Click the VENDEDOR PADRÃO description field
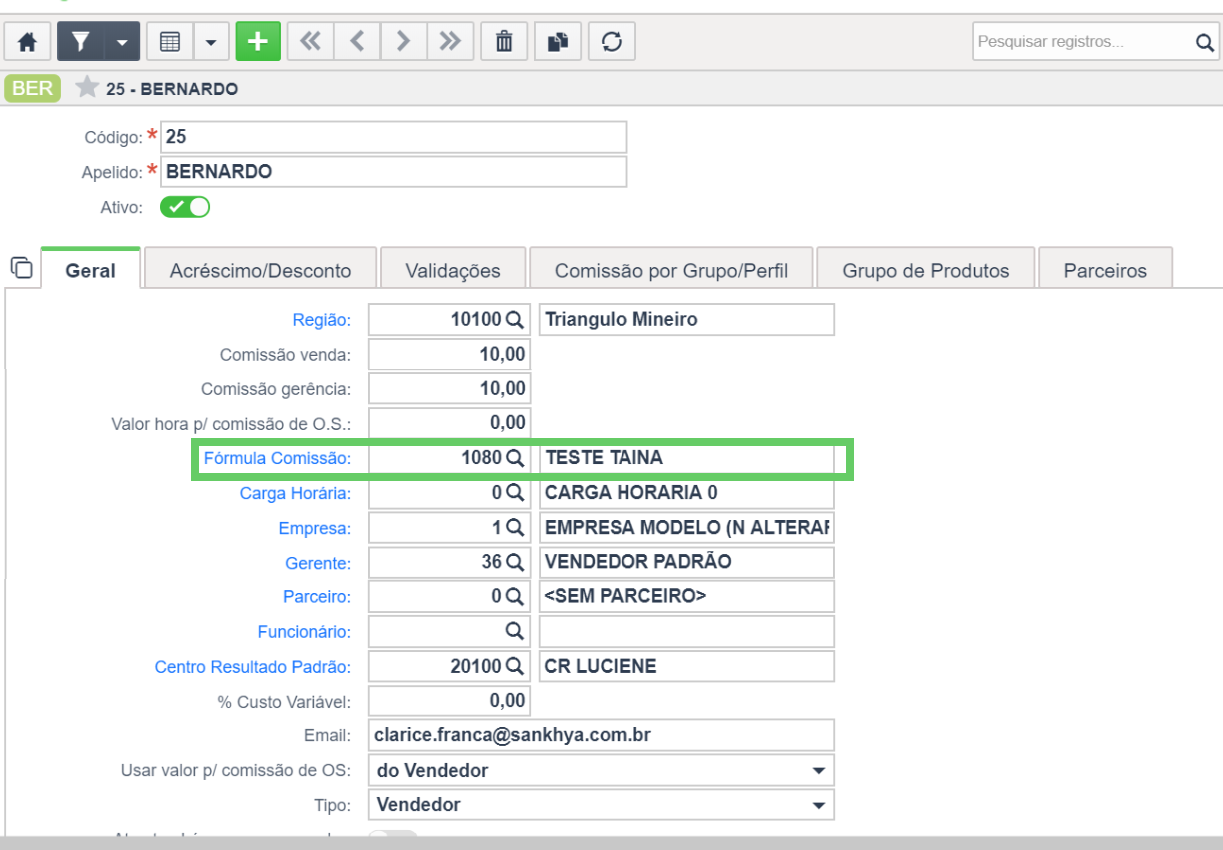This screenshot has width=1223, height=850. coord(686,562)
